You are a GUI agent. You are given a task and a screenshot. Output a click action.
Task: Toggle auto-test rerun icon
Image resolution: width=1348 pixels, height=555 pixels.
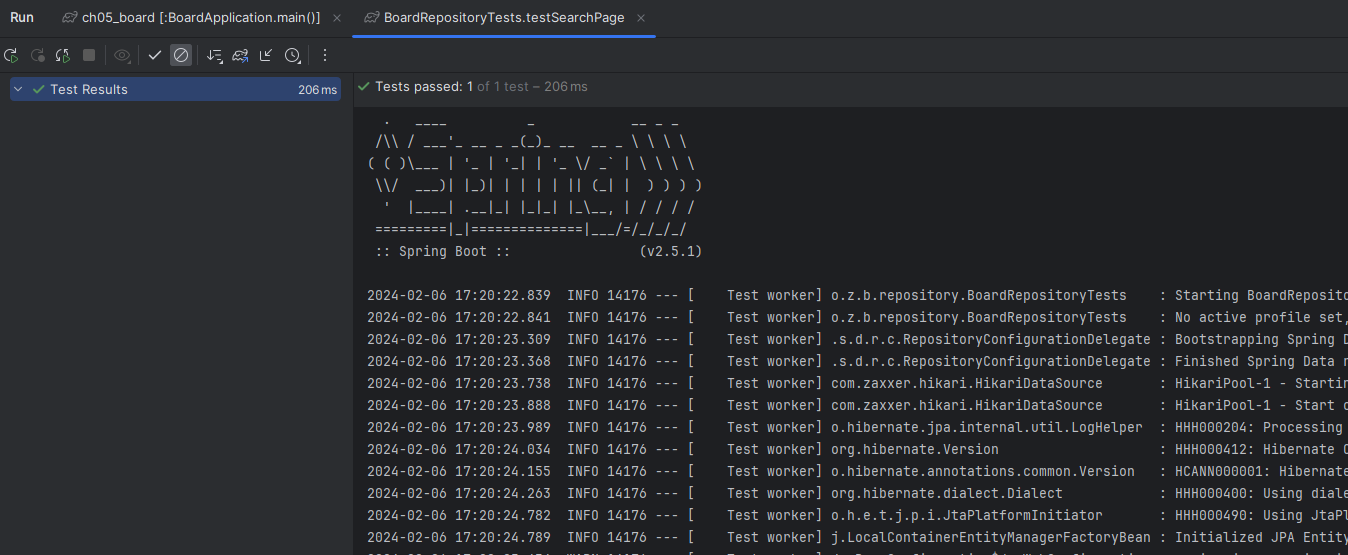(63, 56)
